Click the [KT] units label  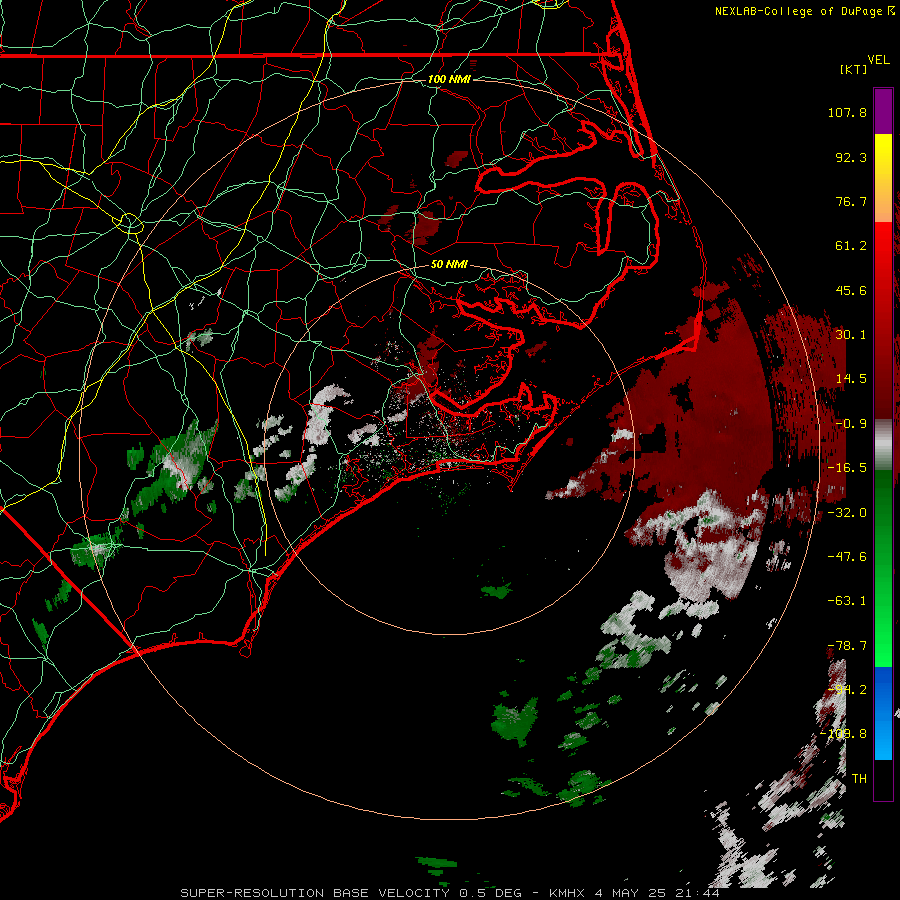(854, 69)
